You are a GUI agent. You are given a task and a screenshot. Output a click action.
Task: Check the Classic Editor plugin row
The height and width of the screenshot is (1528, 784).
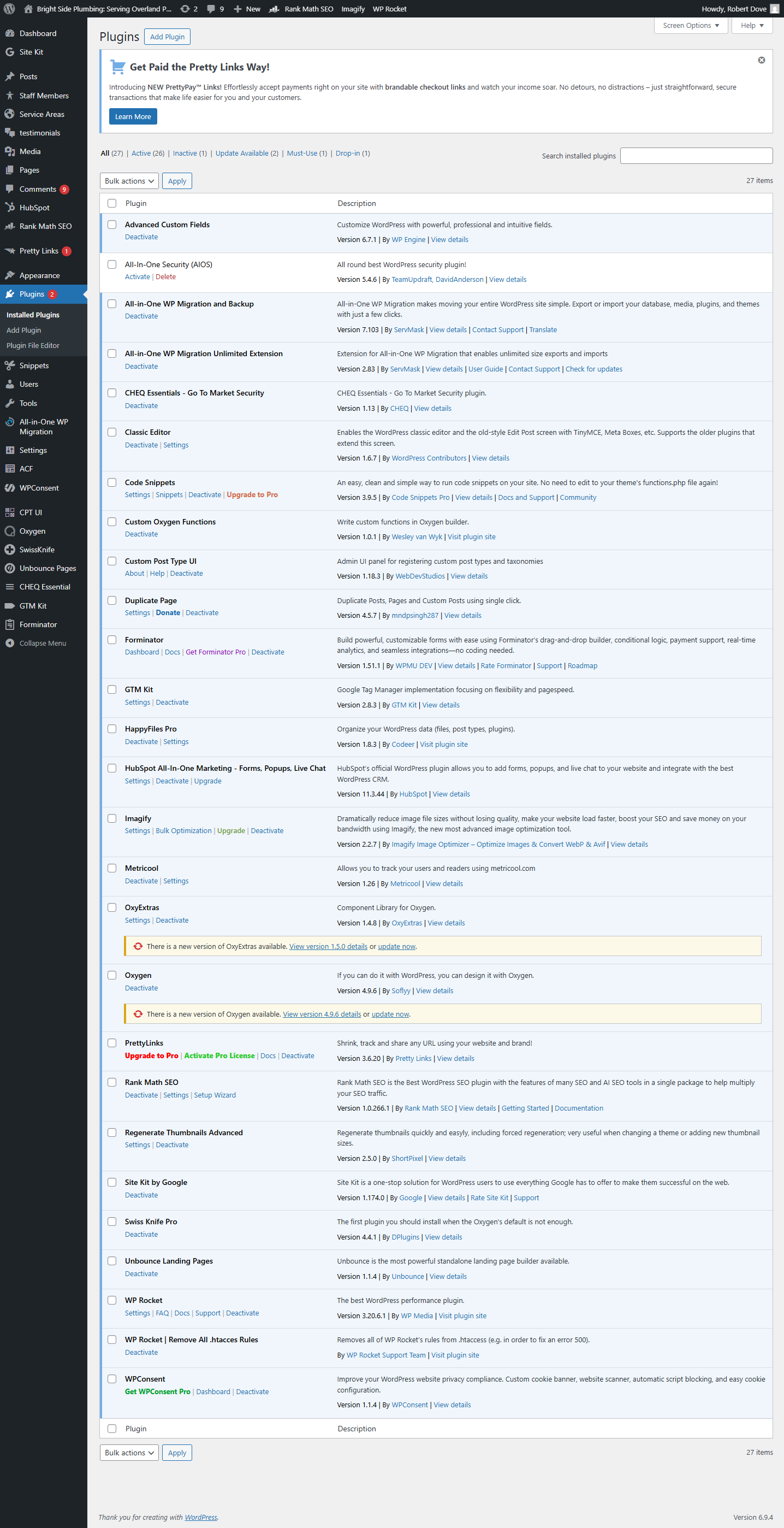(112, 433)
